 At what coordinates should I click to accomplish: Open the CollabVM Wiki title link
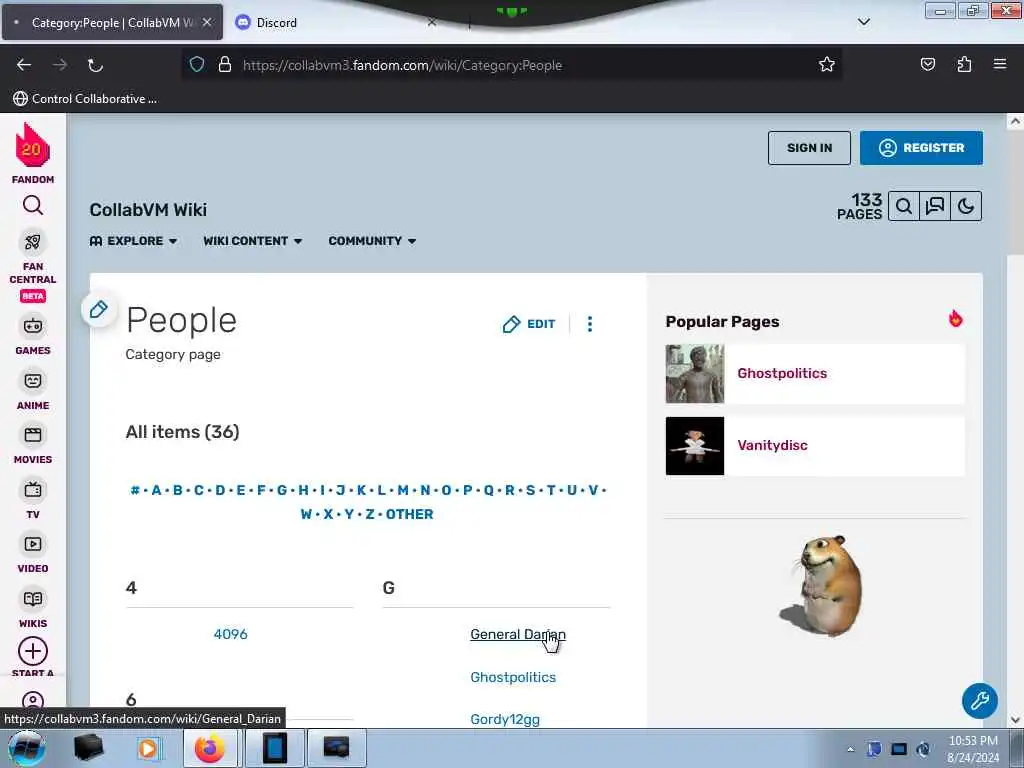[x=148, y=210]
